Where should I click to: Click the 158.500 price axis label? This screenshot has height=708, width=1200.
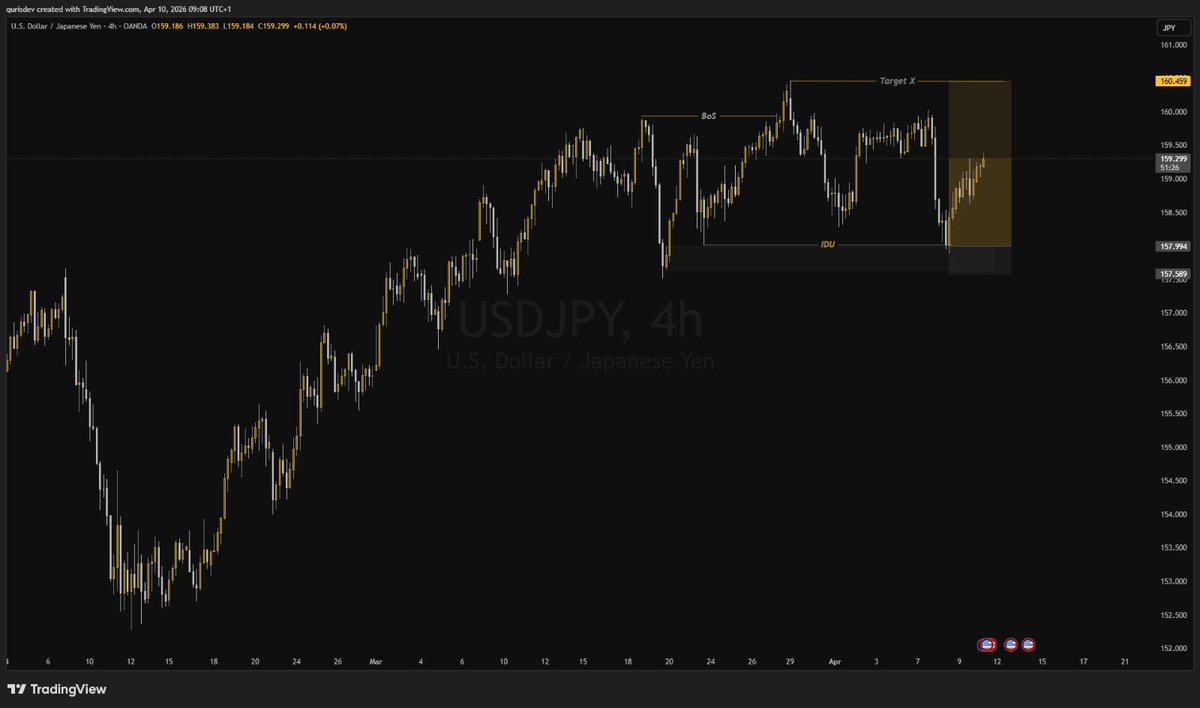coord(1172,212)
